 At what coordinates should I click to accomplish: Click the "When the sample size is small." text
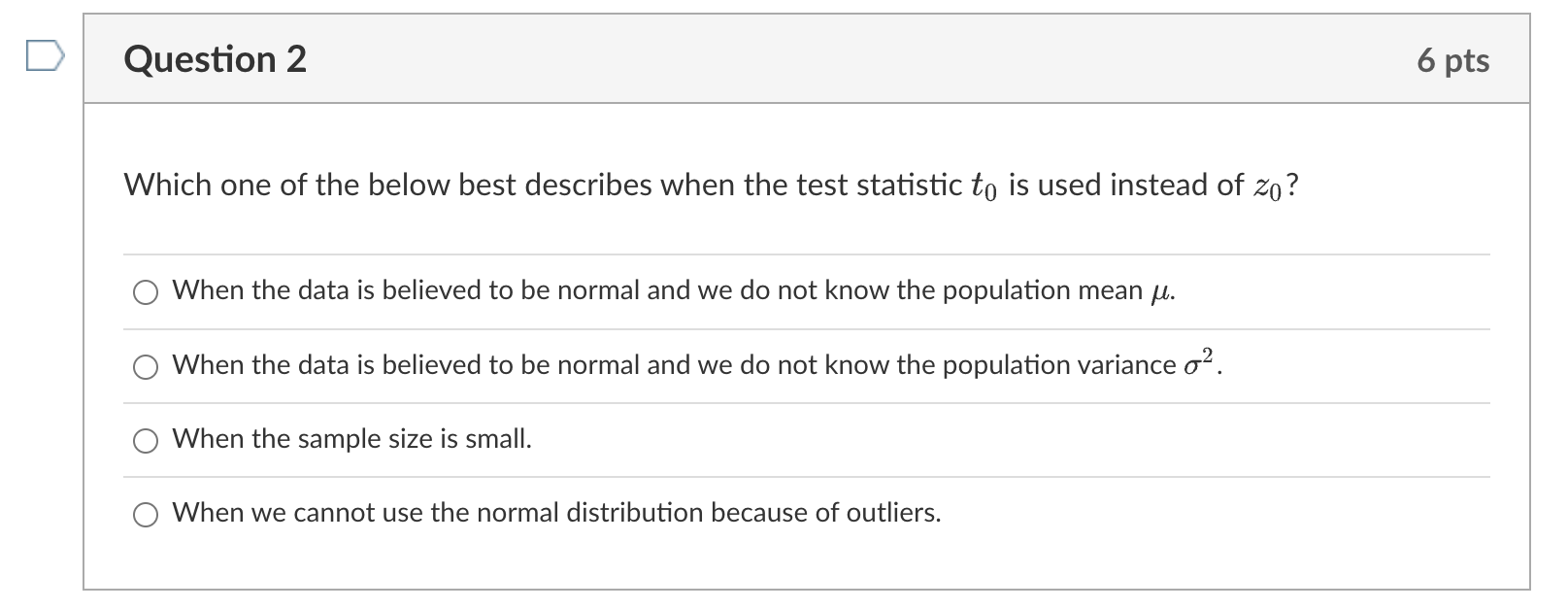351,439
